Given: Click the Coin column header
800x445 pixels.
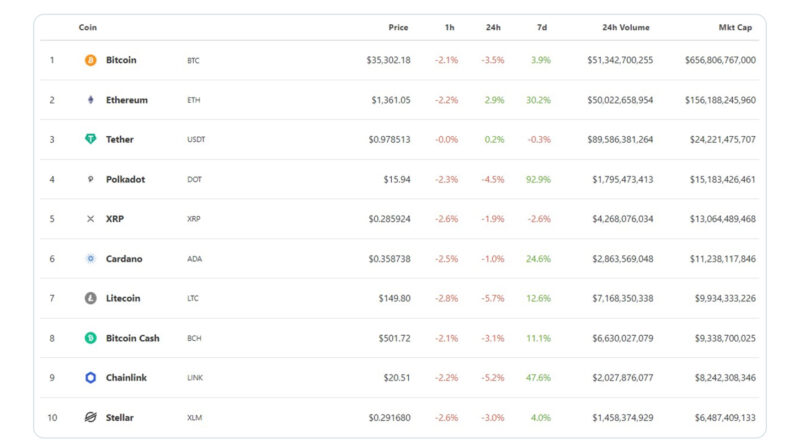Looking at the screenshot, I should tap(88, 27).
